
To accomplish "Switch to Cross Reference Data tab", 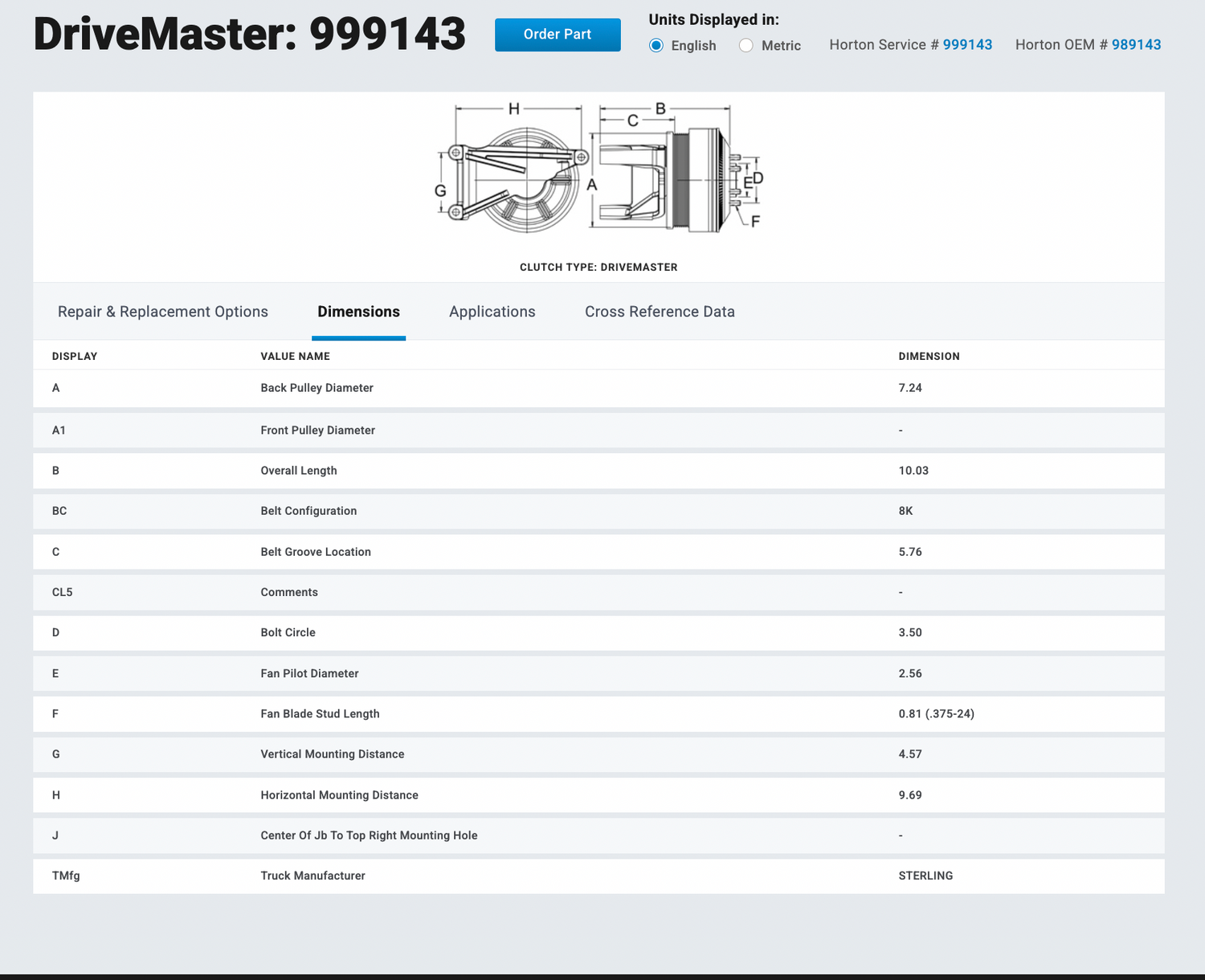I will pos(660,312).
